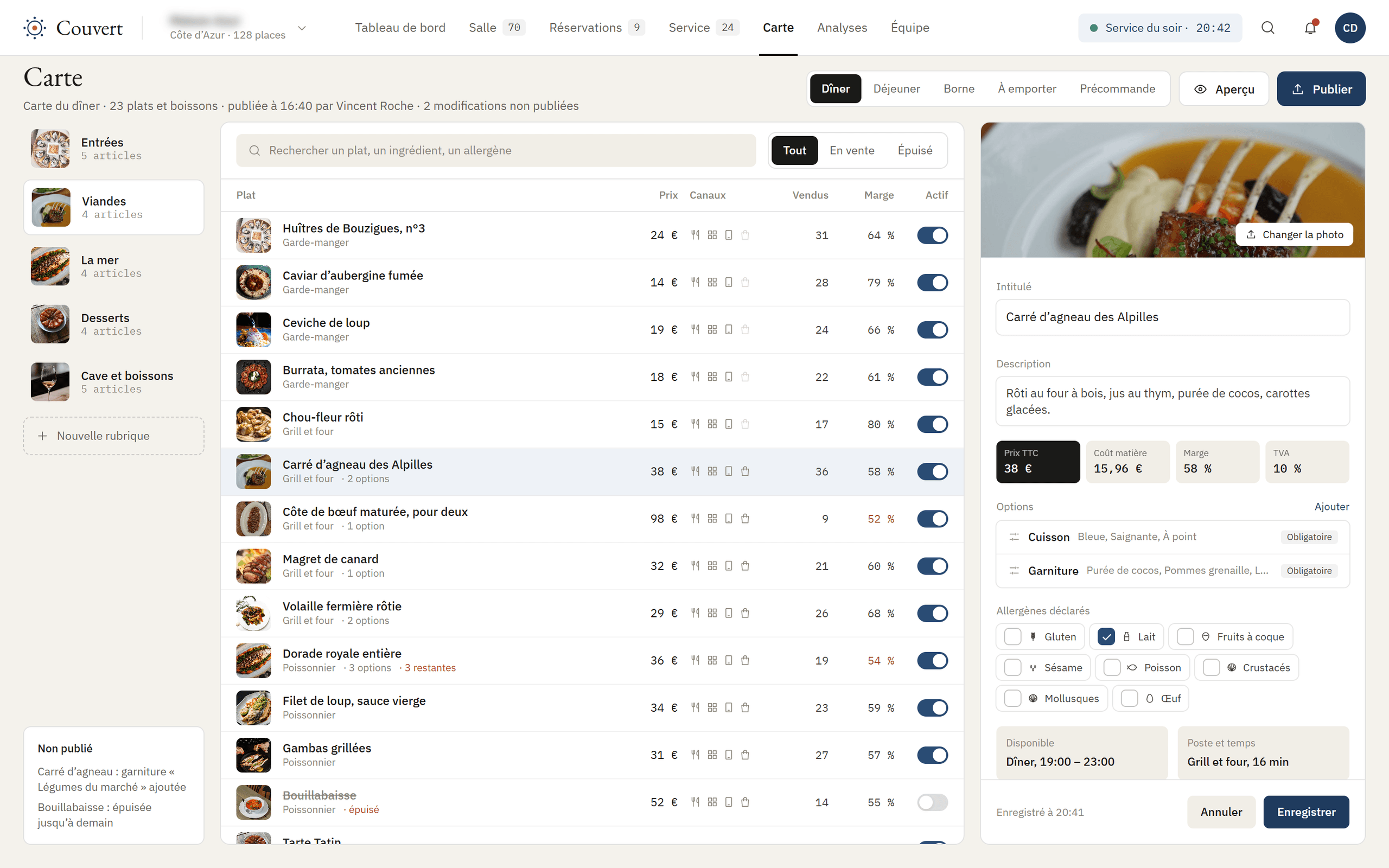Screen dimensions: 1389x868
Task: Click the fork icon for Gambas grillées
Action: pos(695,755)
